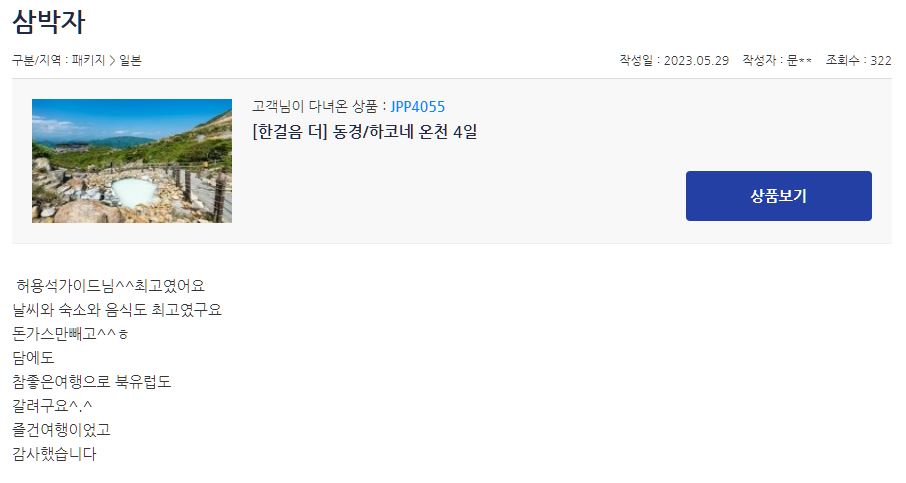Click the 조회수 322 view count

pyautogui.click(x=858, y=60)
